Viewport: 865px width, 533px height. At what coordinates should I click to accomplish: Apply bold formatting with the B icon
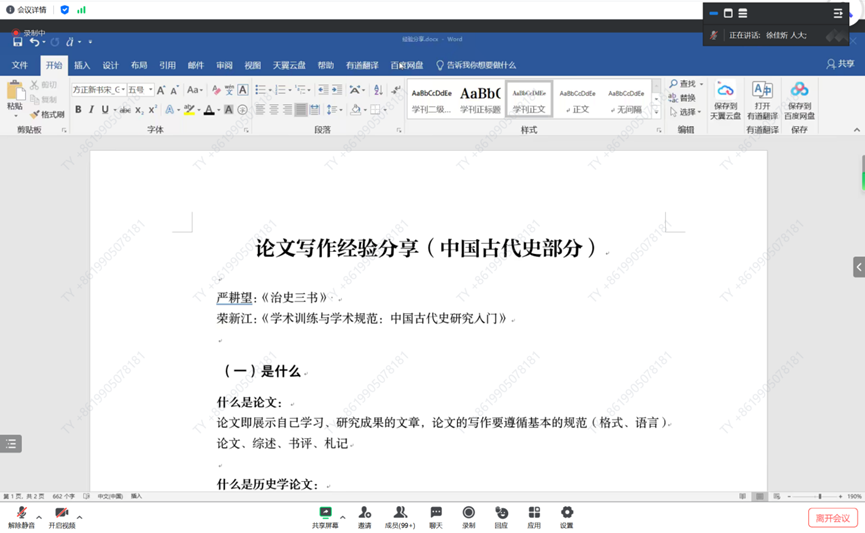click(x=78, y=110)
